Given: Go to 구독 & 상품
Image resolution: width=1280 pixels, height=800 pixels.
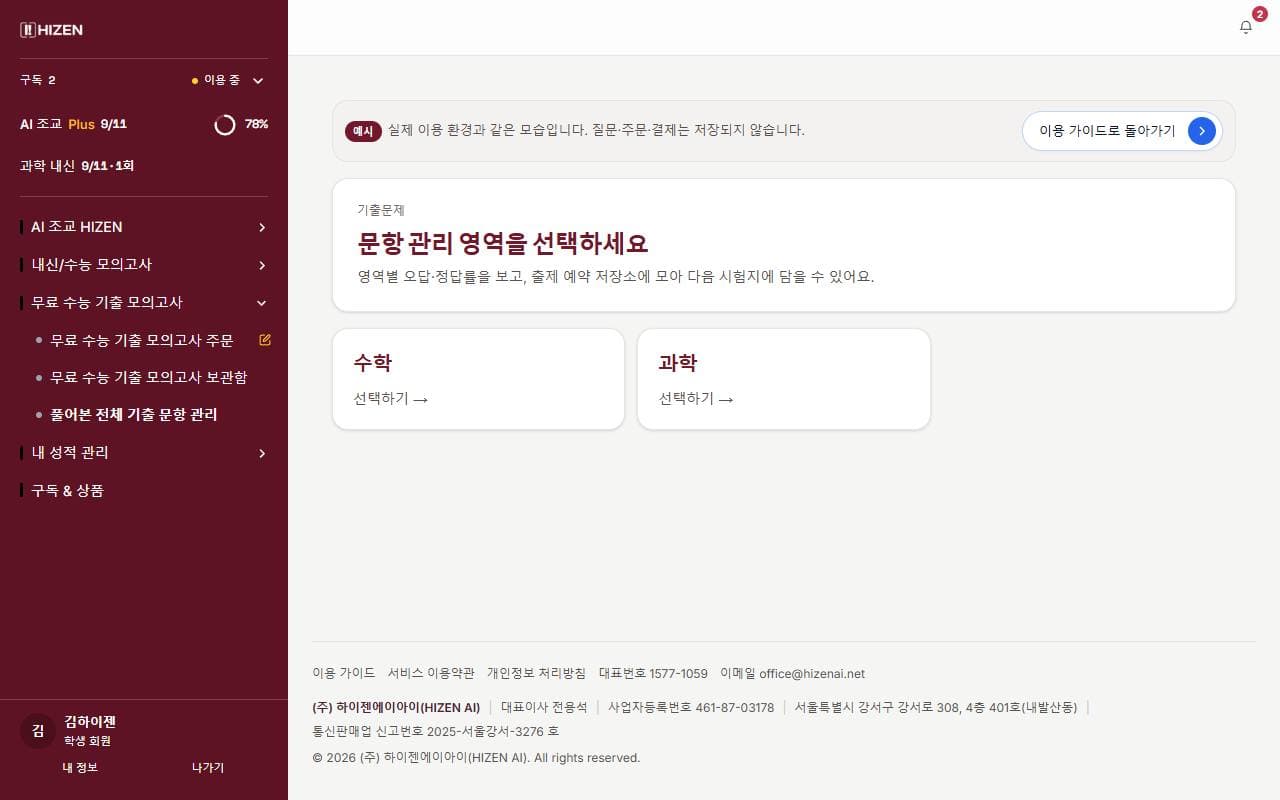Looking at the screenshot, I should pos(144,490).
